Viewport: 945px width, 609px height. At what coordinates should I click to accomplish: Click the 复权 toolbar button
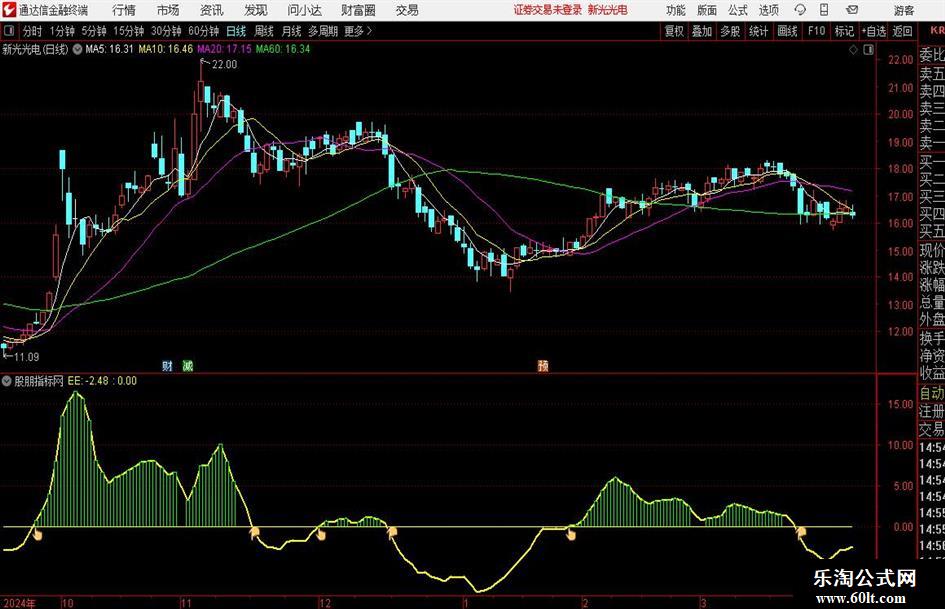[x=674, y=31]
